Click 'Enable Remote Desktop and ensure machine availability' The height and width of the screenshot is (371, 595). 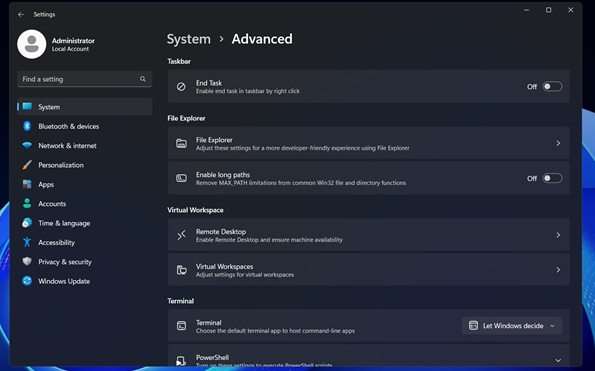click(269, 240)
